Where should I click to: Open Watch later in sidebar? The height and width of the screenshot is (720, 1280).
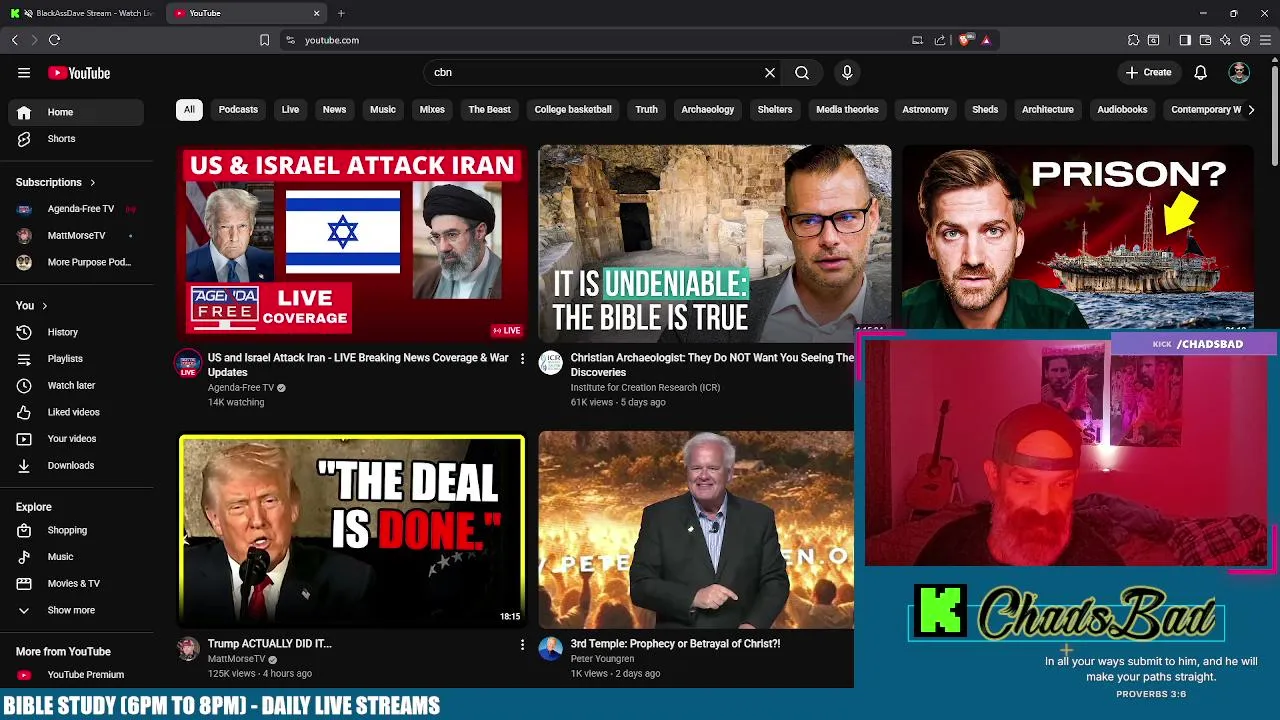[x=76, y=385]
